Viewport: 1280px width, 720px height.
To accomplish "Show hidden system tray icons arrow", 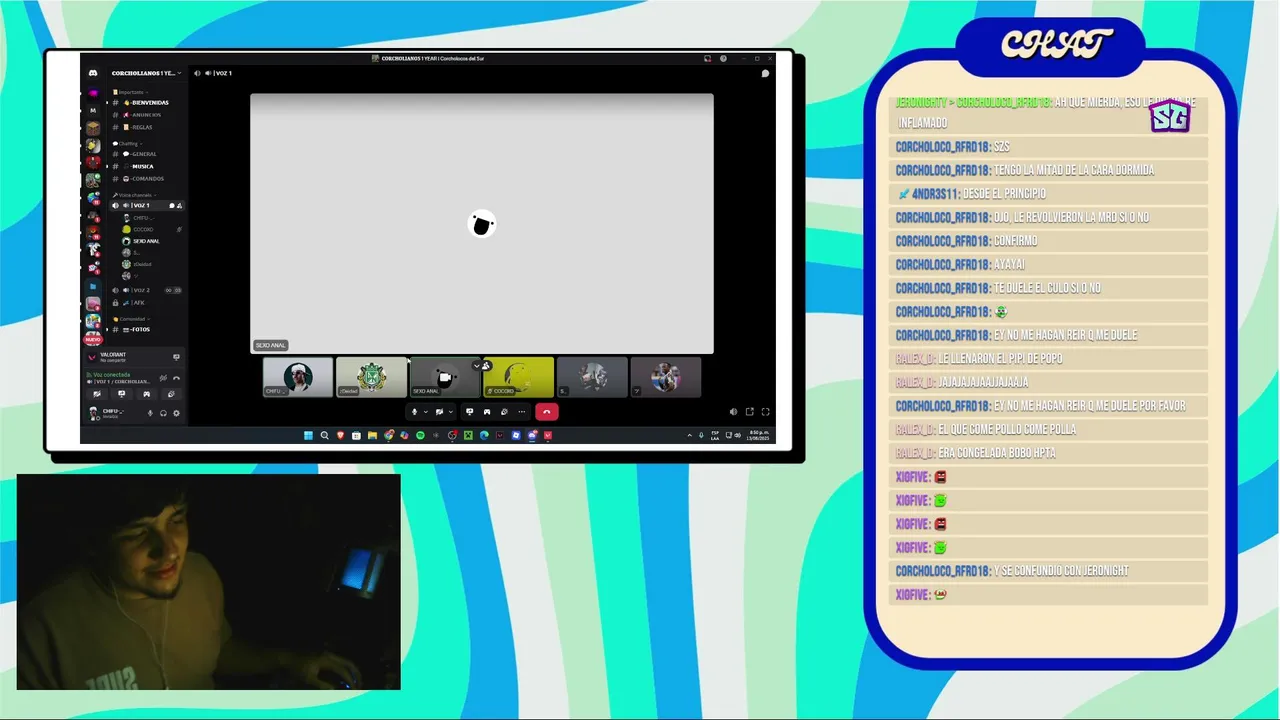I will coord(689,435).
